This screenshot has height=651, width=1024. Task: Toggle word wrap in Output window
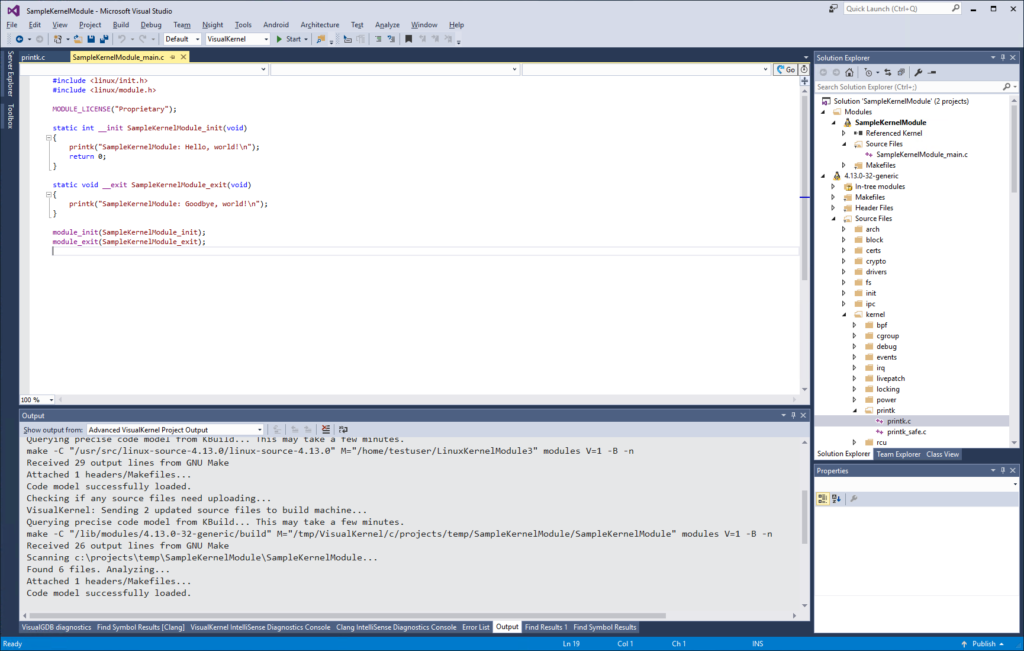[343, 430]
